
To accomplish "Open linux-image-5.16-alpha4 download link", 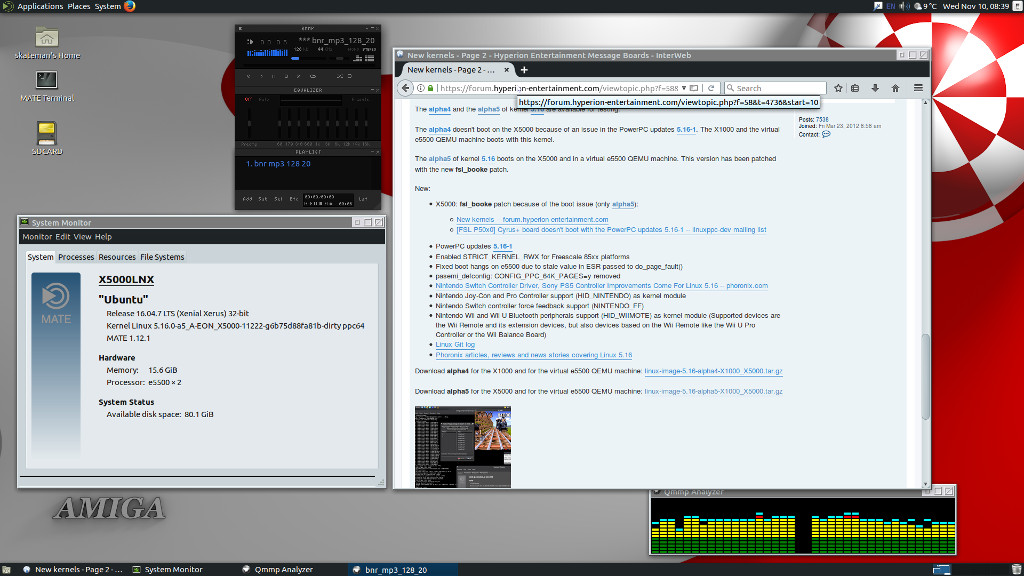I will (x=713, y=371).
